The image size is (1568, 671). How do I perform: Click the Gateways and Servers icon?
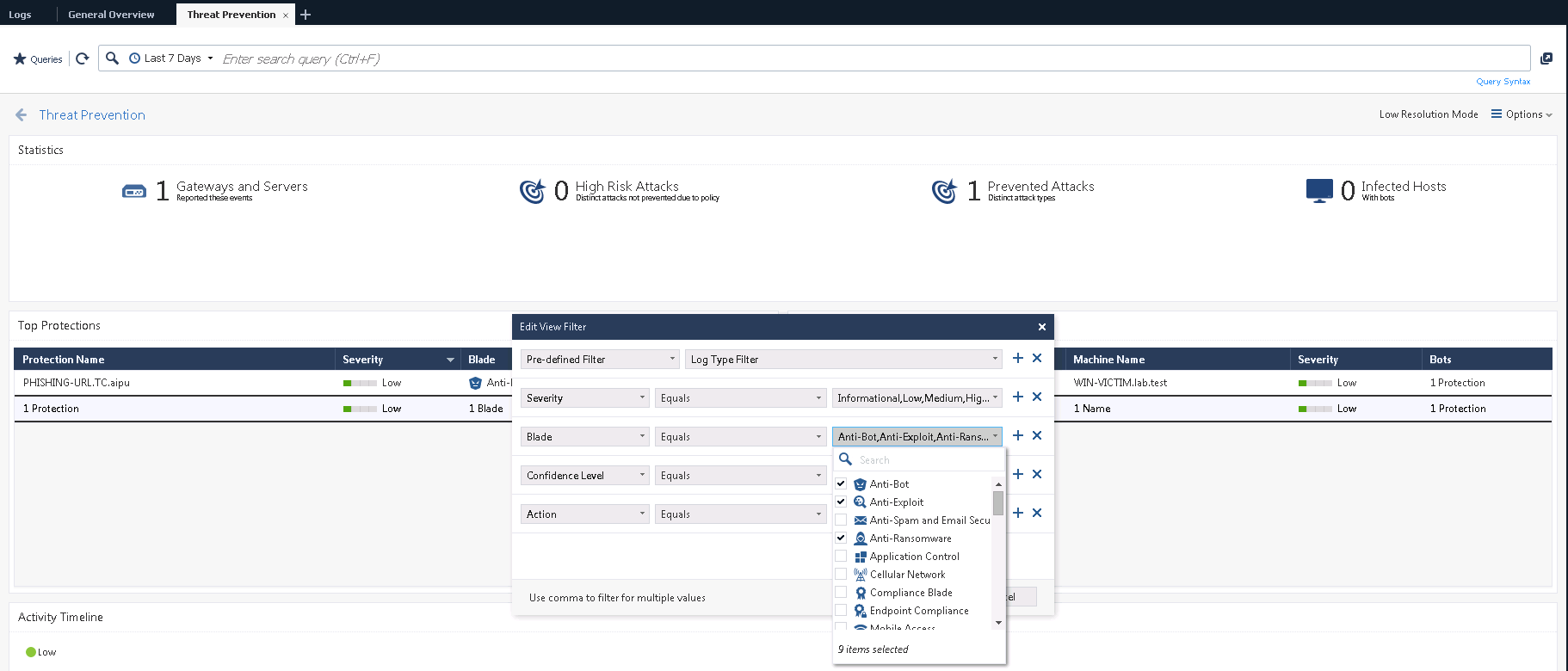click(x=134, y=191)
